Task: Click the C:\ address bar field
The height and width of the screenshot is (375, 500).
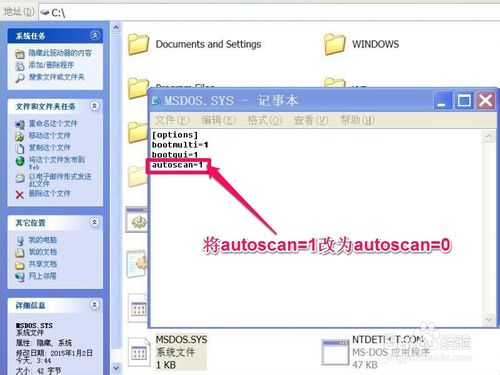Action: [x=269, y=13]
